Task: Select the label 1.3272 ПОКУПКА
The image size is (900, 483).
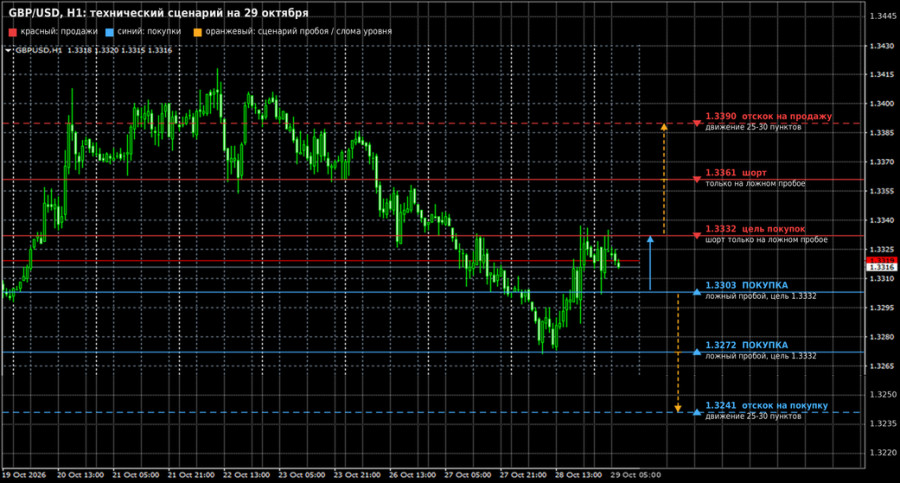Action: pyautogui.click(x=747, y=345)
